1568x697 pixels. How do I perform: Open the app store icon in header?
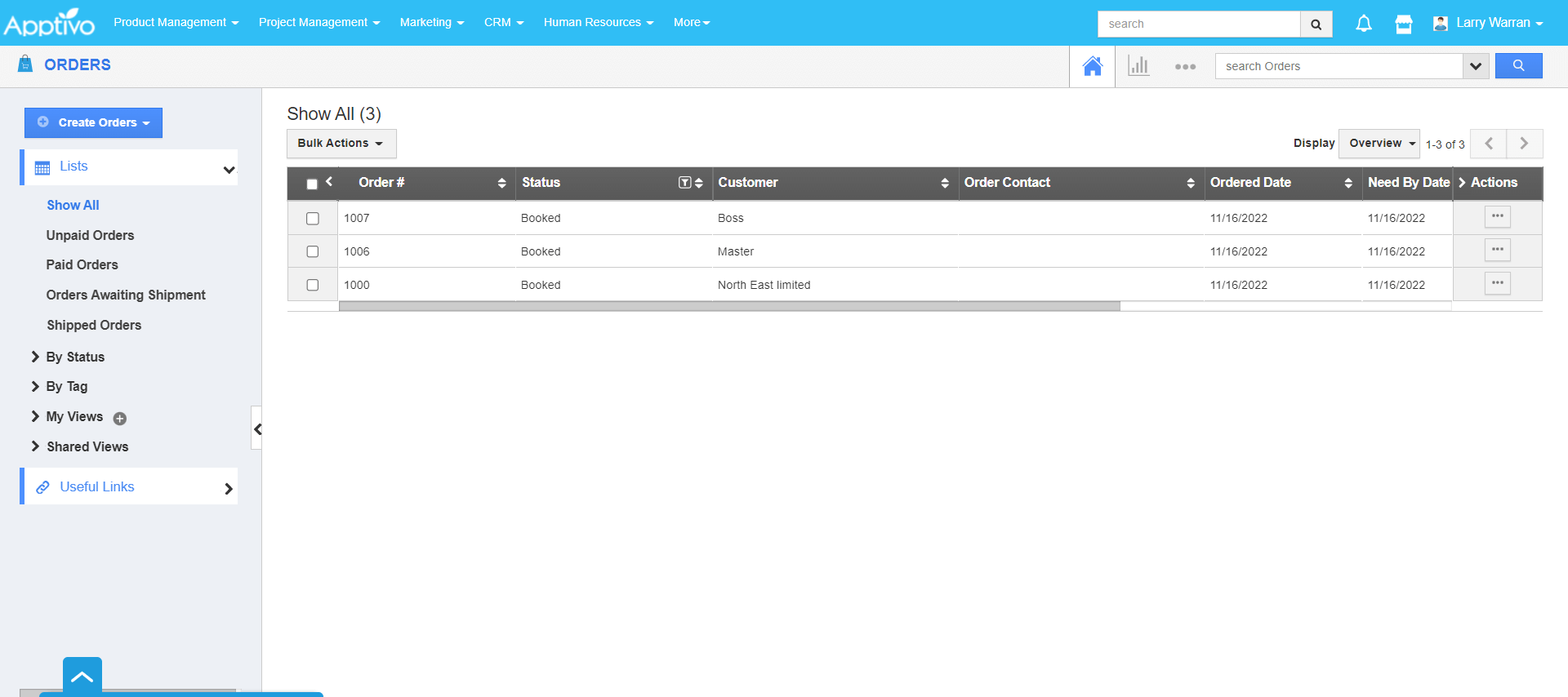[x=1403, y=24]
